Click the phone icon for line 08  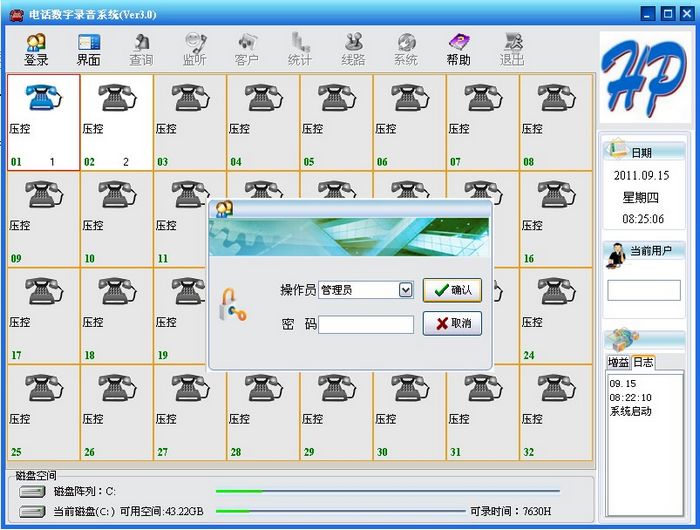(556, 98)
